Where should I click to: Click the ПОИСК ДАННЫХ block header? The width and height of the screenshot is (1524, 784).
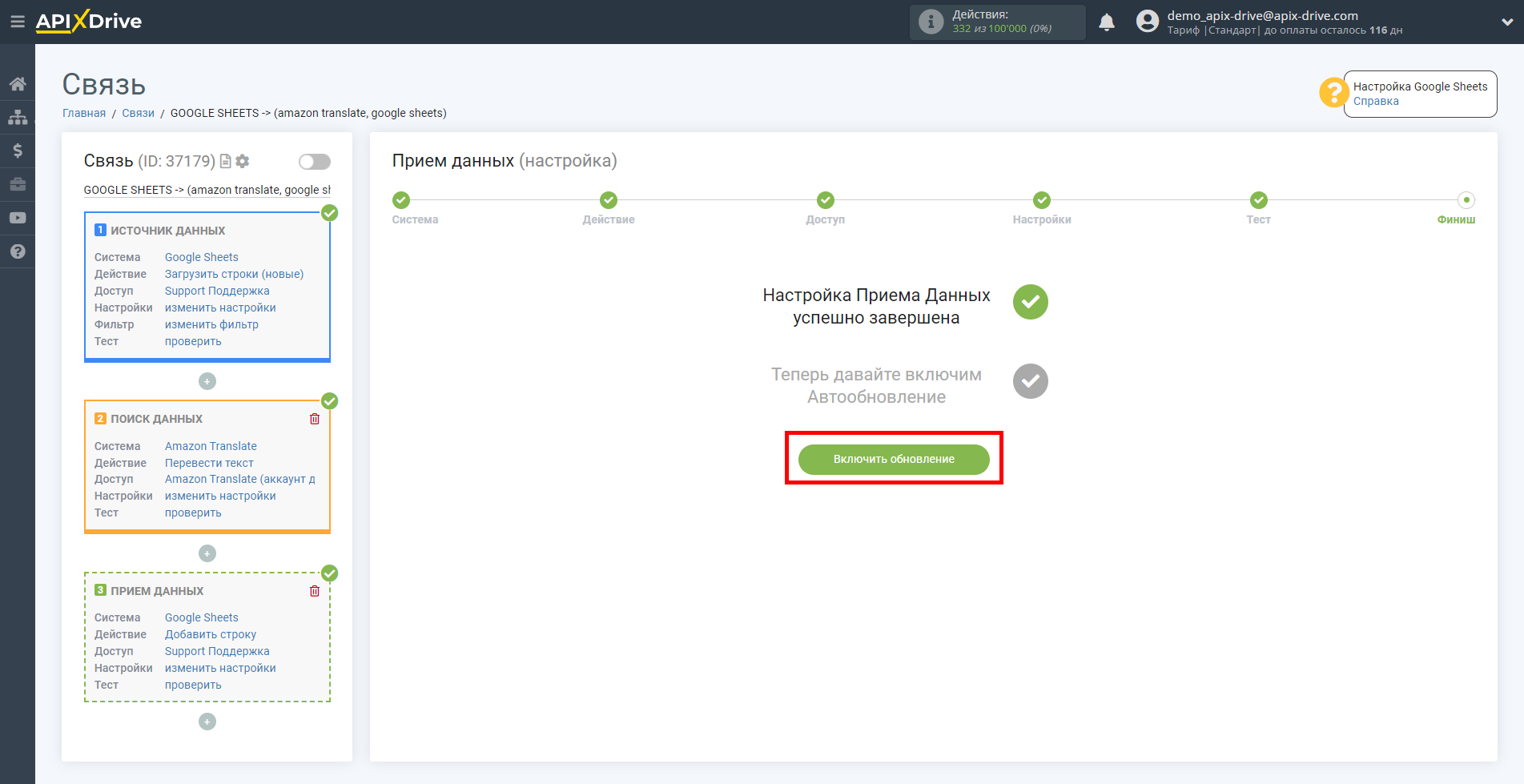click(156, 419)
